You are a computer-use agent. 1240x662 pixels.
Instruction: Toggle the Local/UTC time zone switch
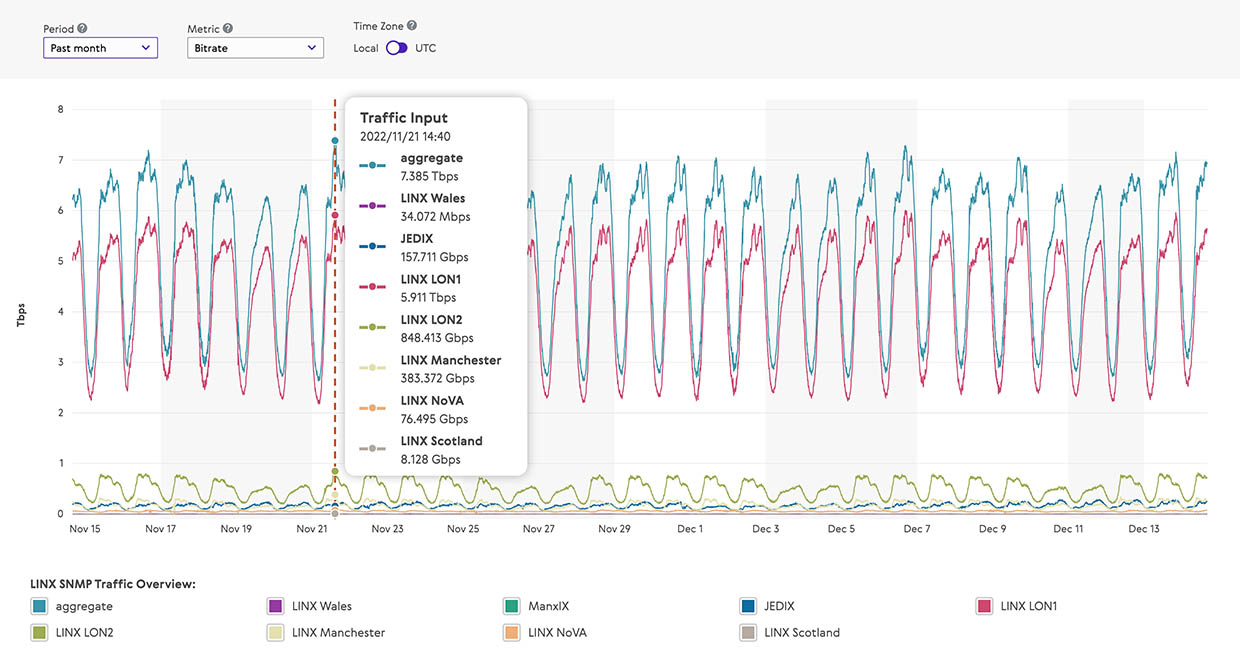[x=397, y=48]
